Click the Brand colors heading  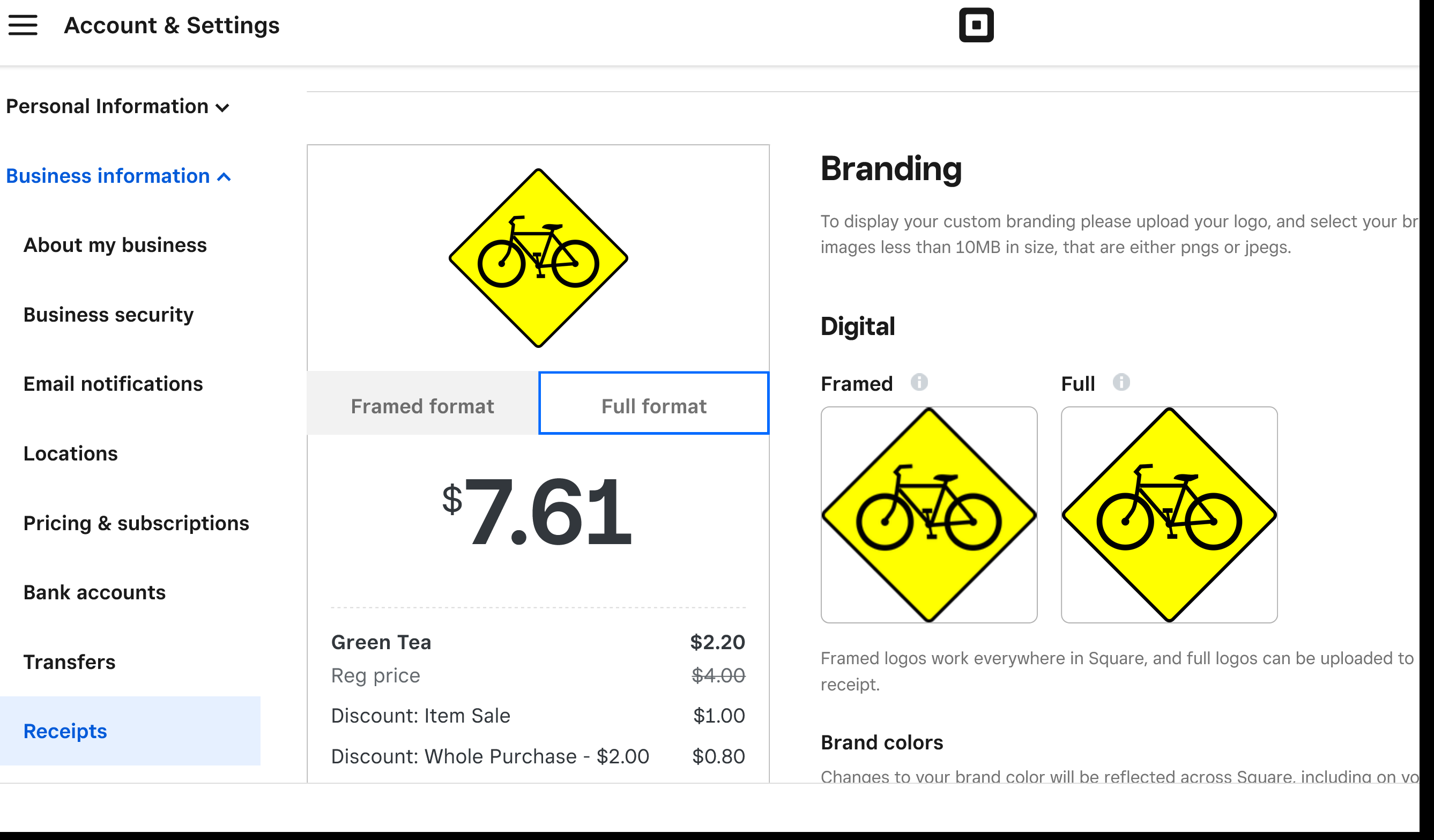[x=881, y=742]
